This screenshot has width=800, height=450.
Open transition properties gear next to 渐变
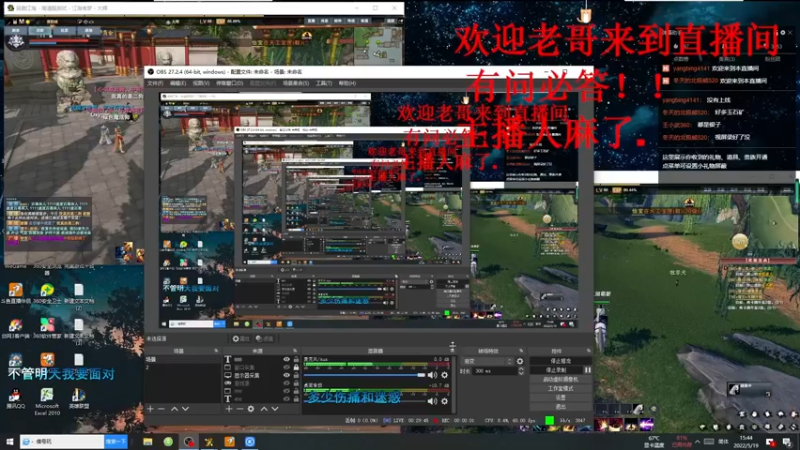click(x=520, y=361)
